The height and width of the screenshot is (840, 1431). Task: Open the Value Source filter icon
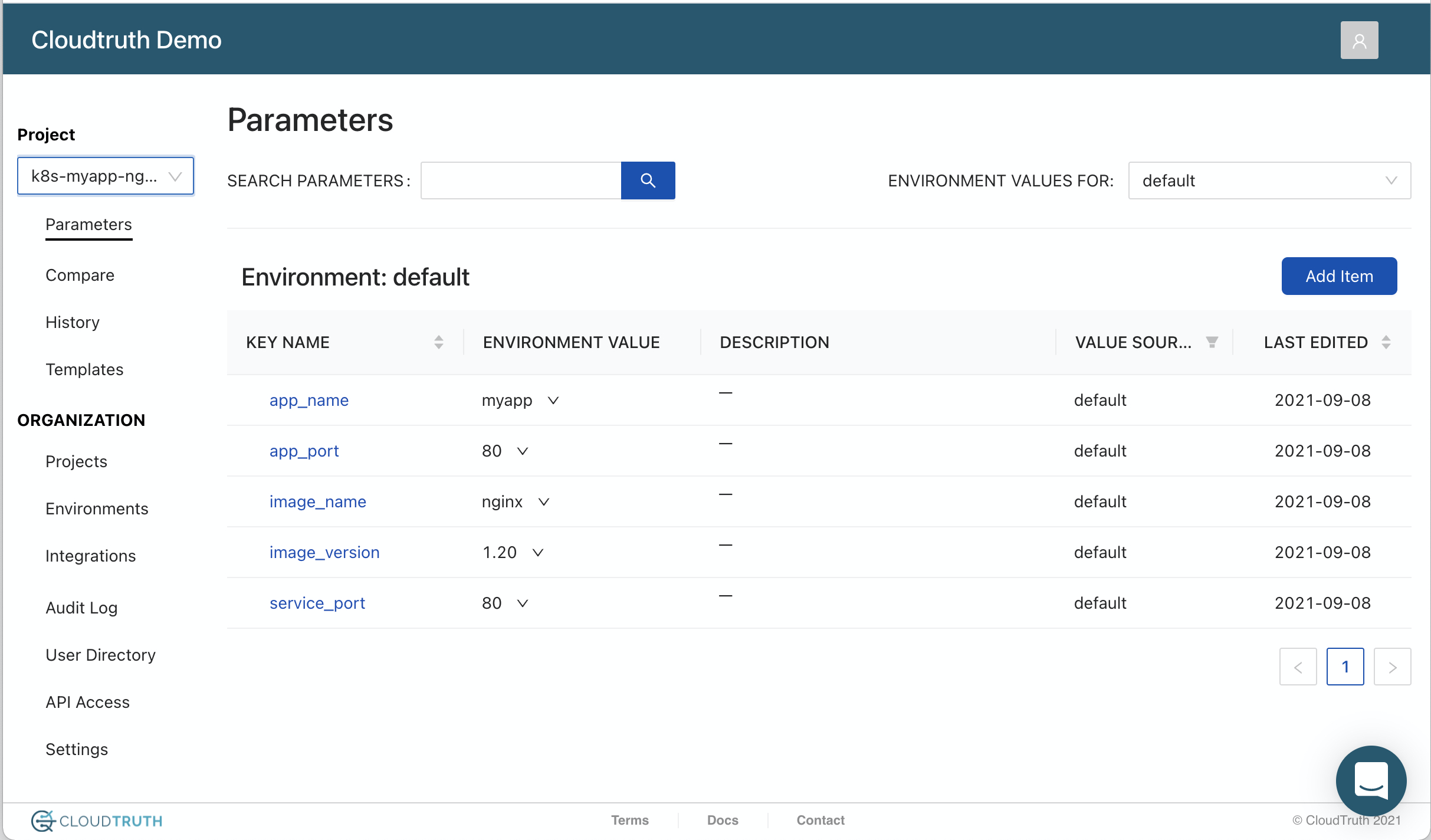click(x=1212, y=342)
